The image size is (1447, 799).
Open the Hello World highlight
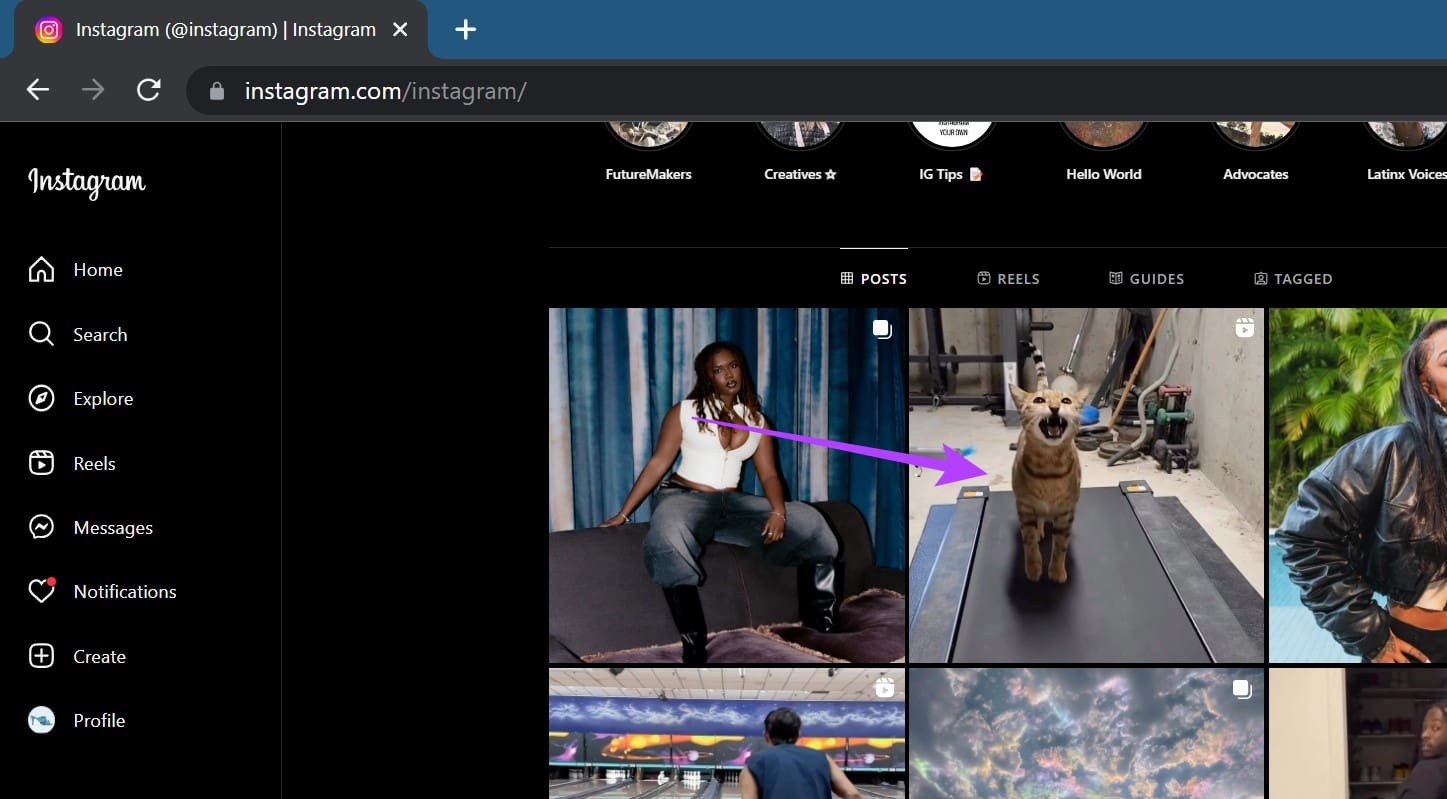click(x=1103, y=150)
